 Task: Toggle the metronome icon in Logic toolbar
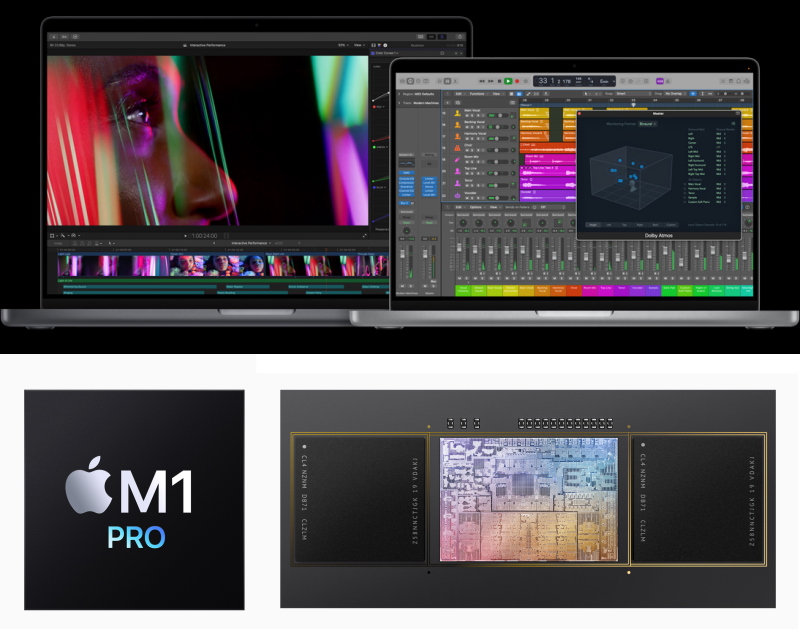coord(668,81)
